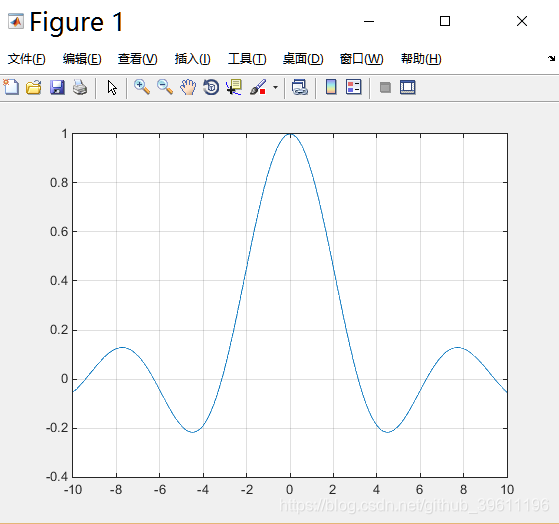Viewport: 559px width, 524px height.
Task: Insert a colorbar using the toolbar icon
Action: (x=331, y=87)
